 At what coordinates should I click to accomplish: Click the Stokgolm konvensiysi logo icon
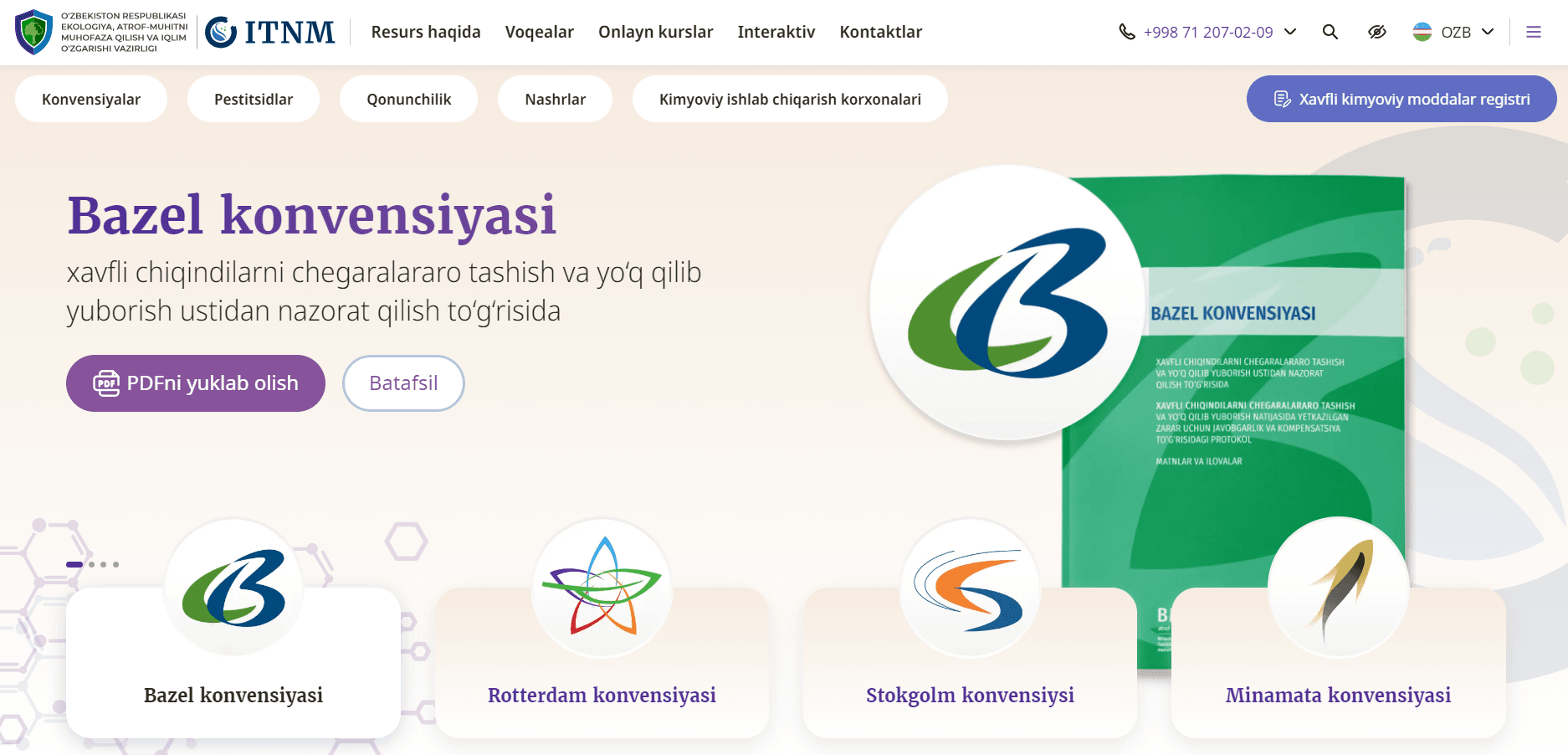pyautogui.click(x=970, y=587)
